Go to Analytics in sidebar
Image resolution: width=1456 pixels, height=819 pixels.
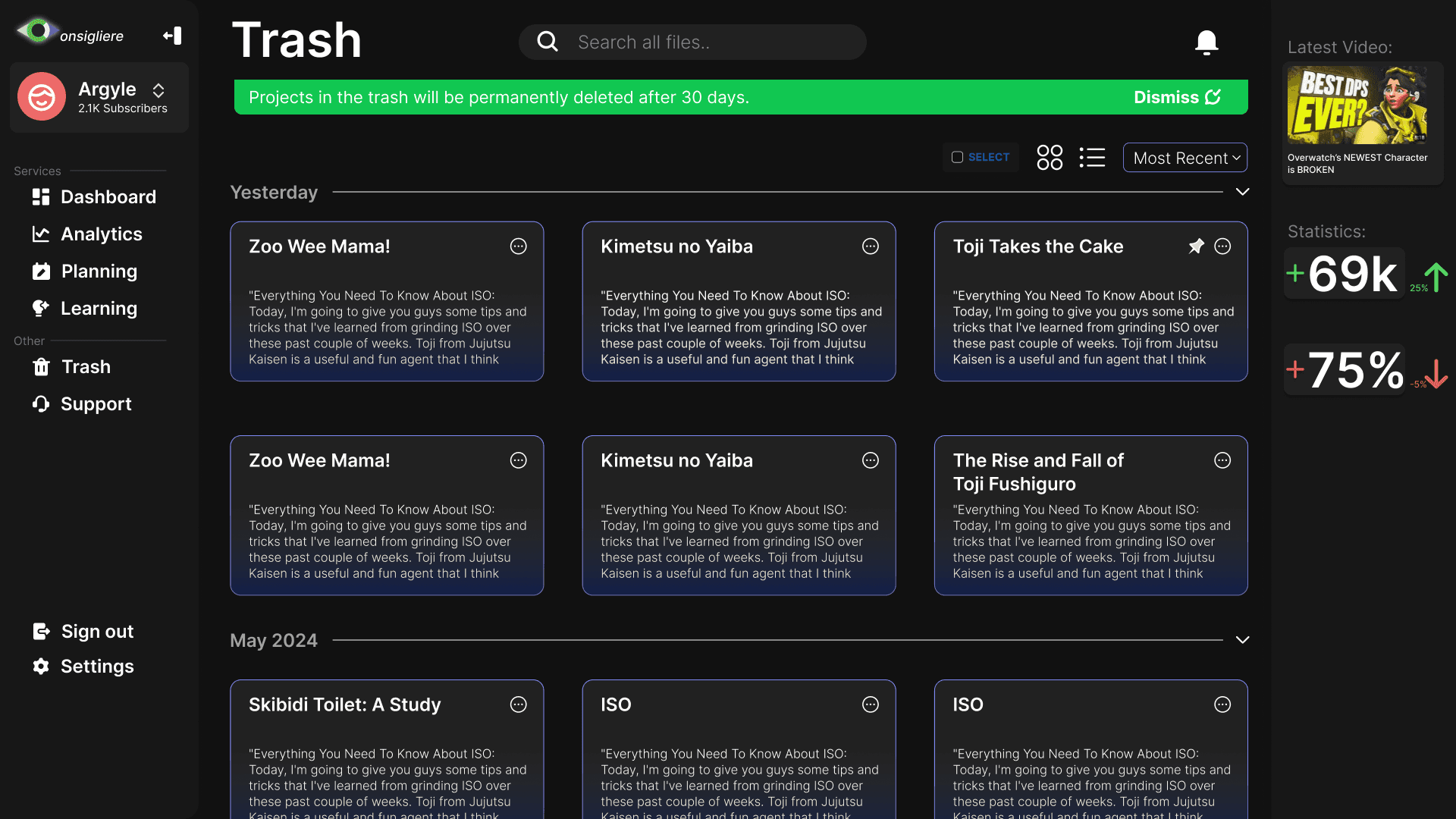(101, 234)
